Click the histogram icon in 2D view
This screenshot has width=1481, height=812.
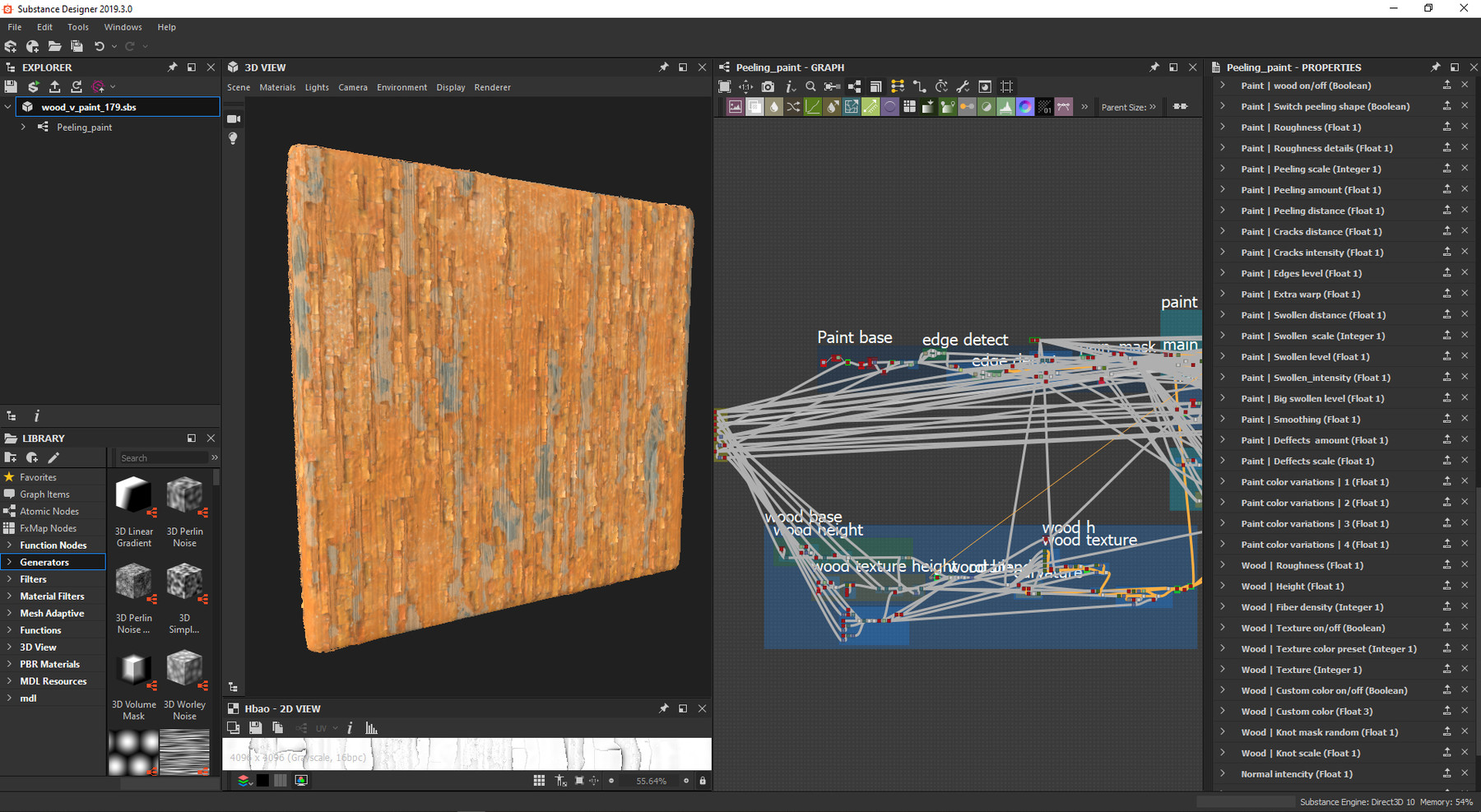coord(371,728)
